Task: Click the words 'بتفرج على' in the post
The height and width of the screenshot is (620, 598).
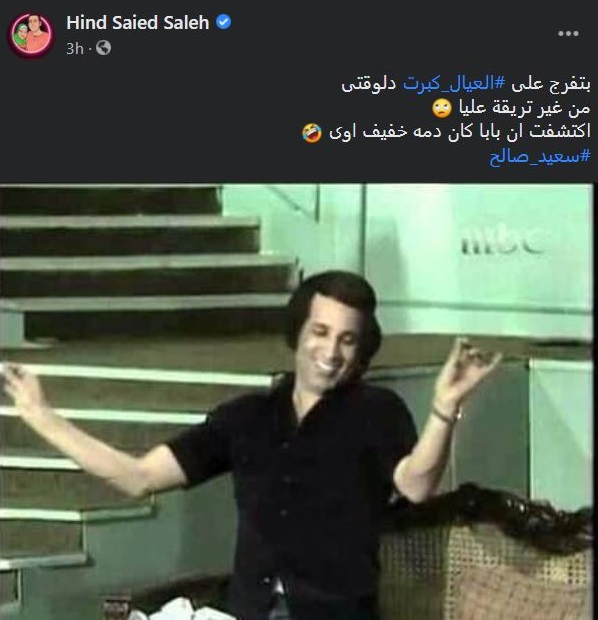Action: click(x=551, y=84)
